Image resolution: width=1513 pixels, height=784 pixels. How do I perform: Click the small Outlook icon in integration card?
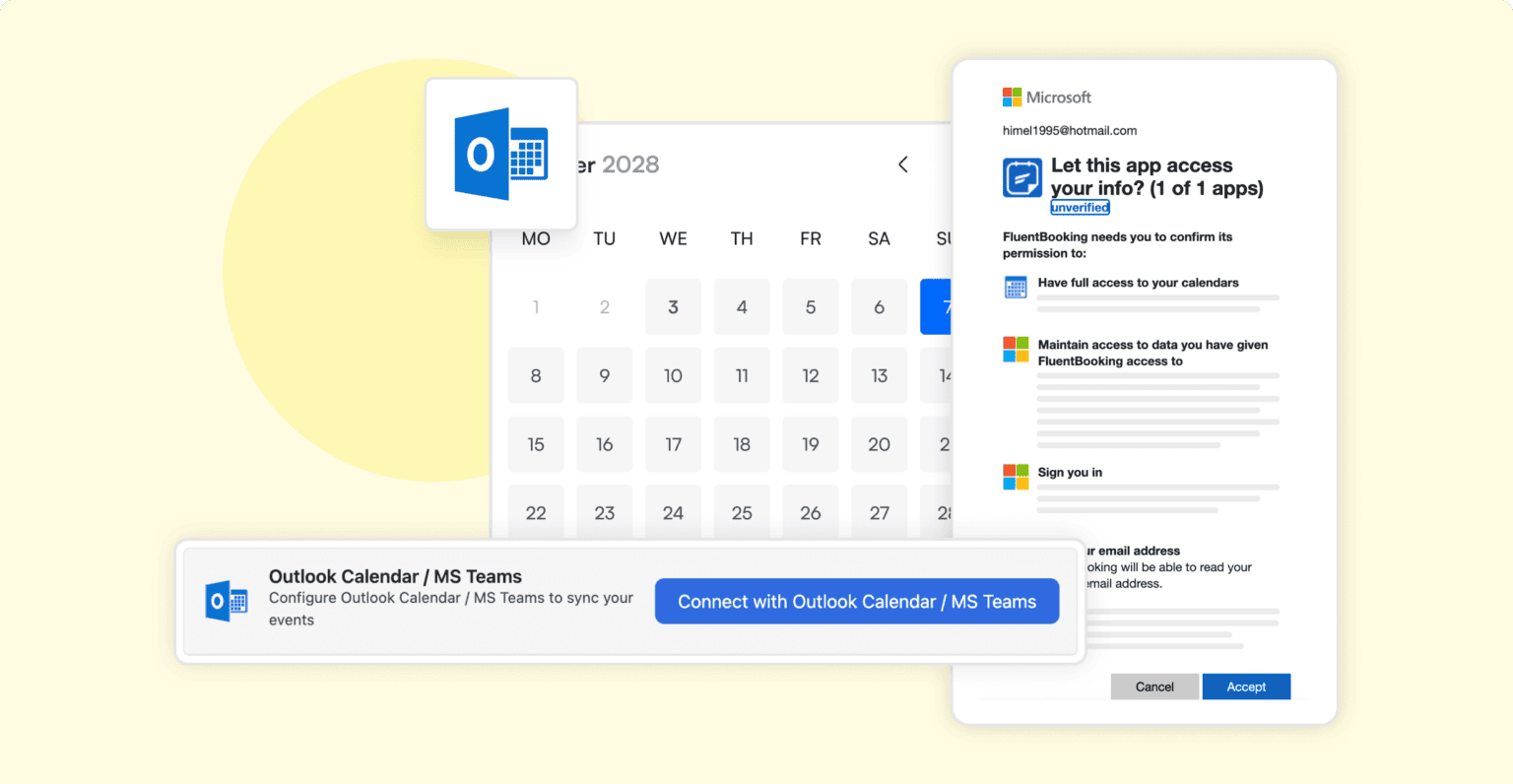pos(226,601)
